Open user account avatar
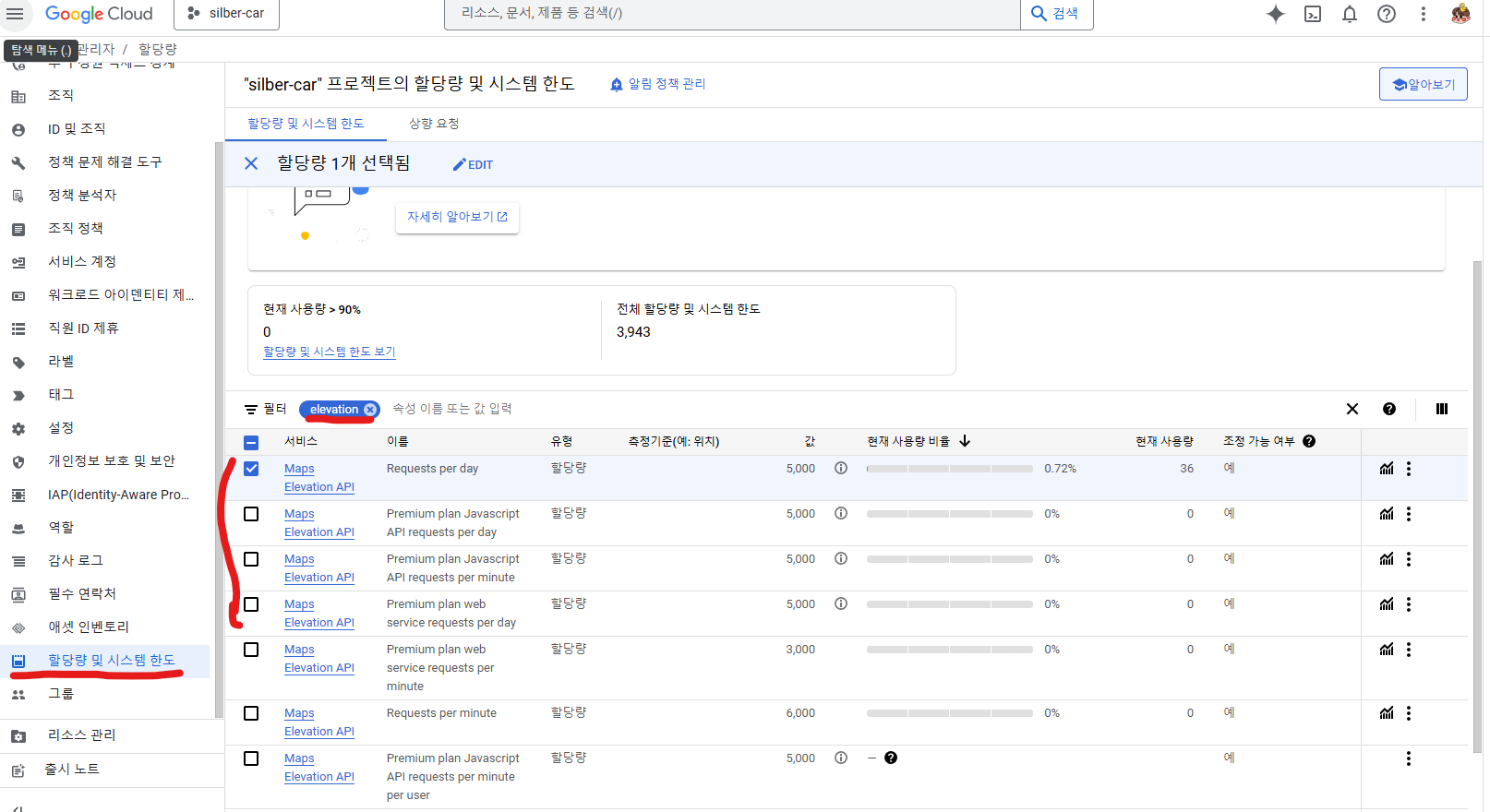1490x812 pixels. [1460, 14]
